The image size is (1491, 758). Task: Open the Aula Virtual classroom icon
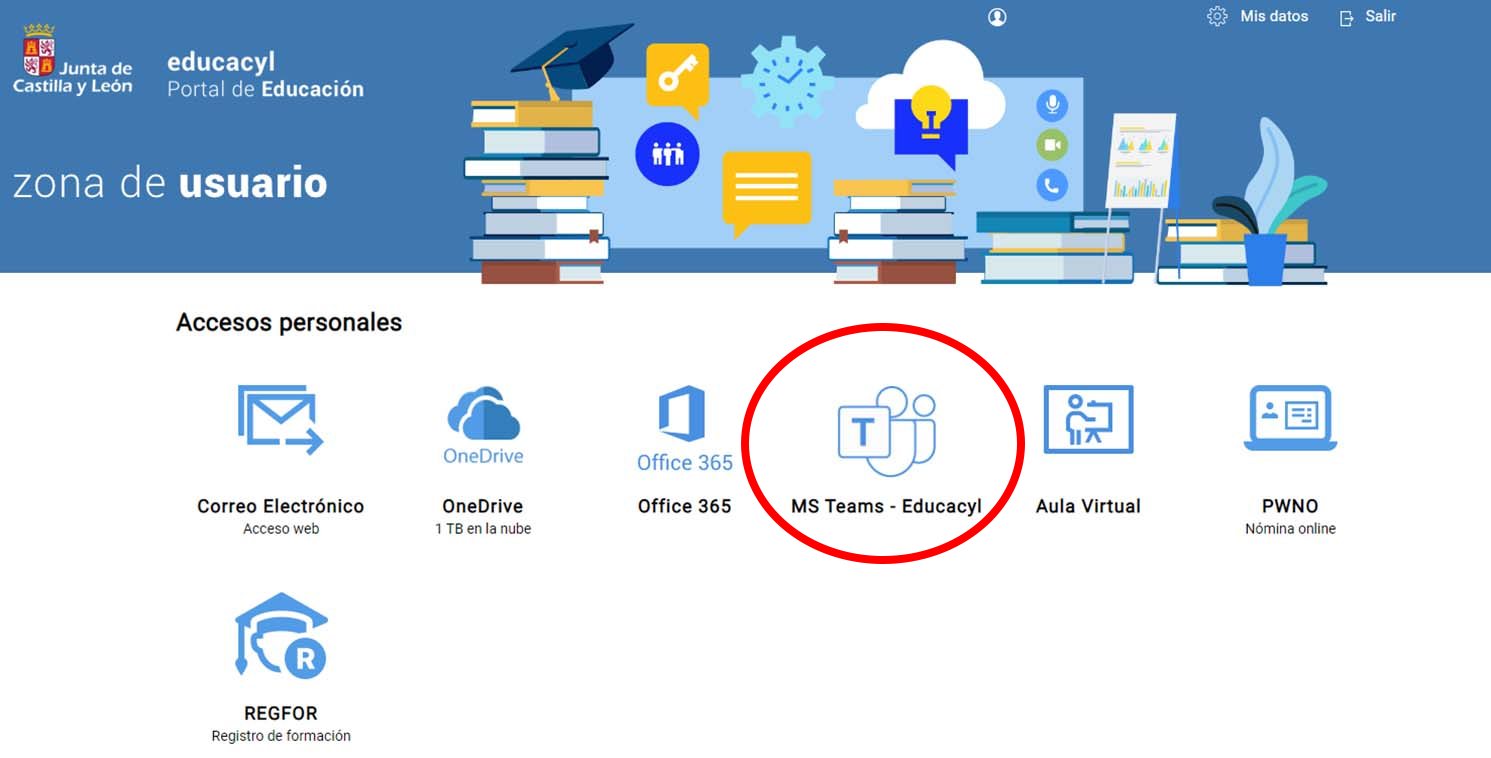(x=1088, y=419)
